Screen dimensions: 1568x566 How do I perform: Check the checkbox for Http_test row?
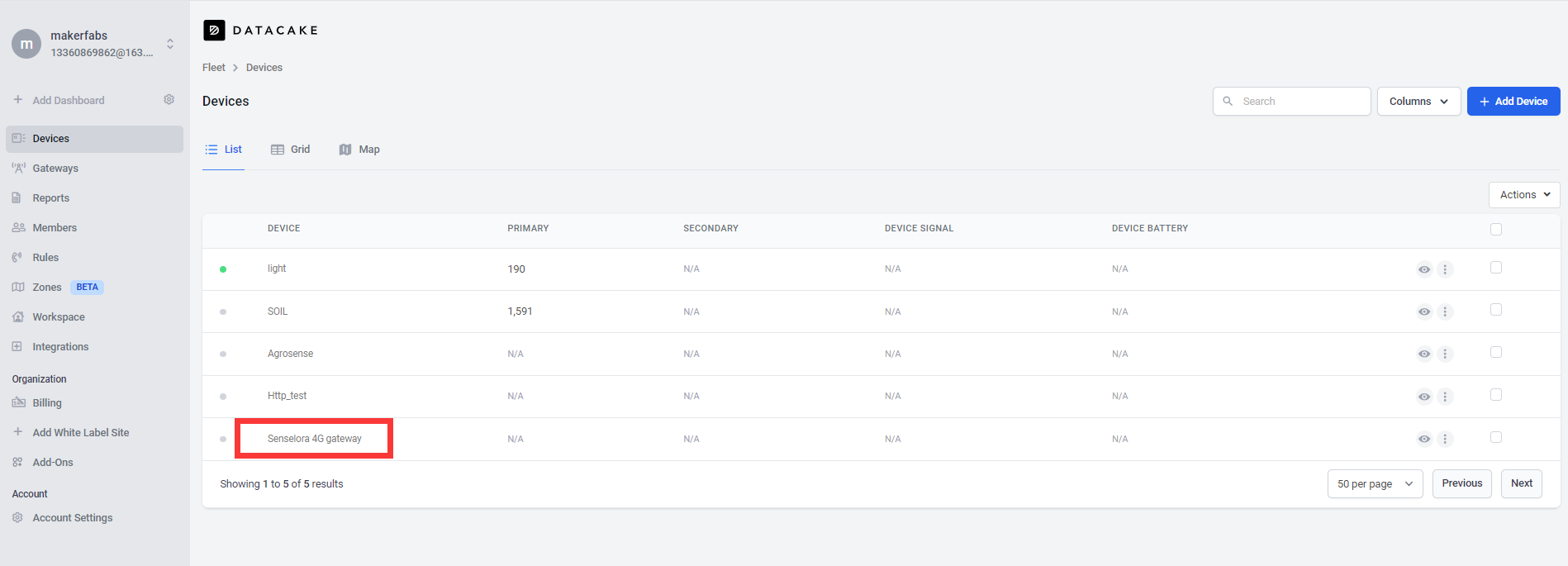tap(1496, 395)
